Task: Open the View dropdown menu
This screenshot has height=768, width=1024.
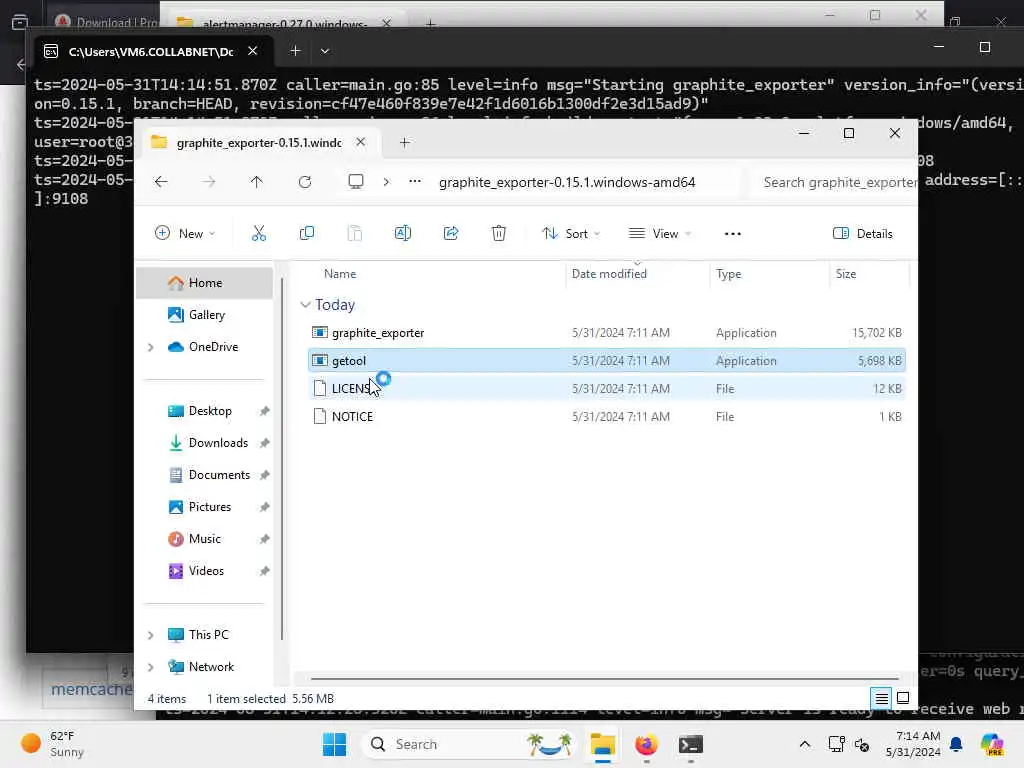Action: click(660, 233)
